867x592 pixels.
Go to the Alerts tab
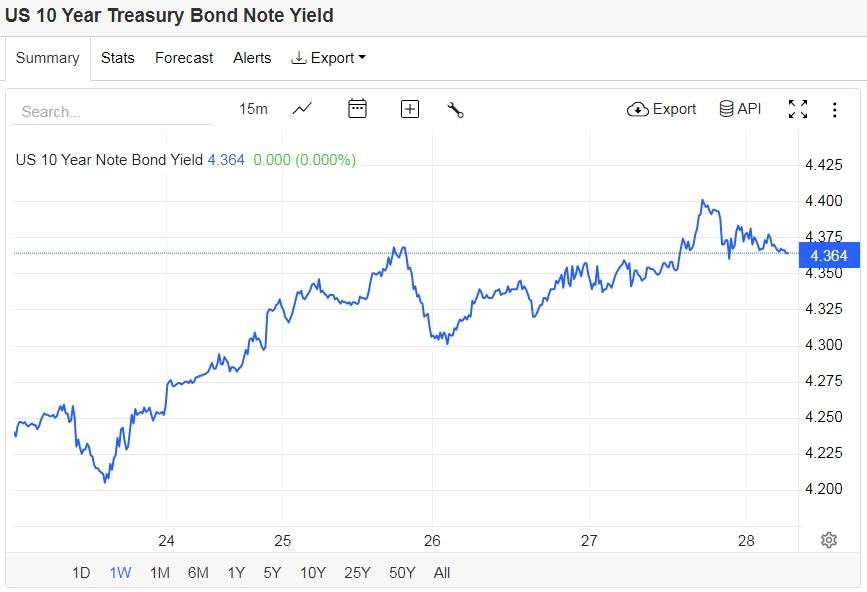[252, 58]
